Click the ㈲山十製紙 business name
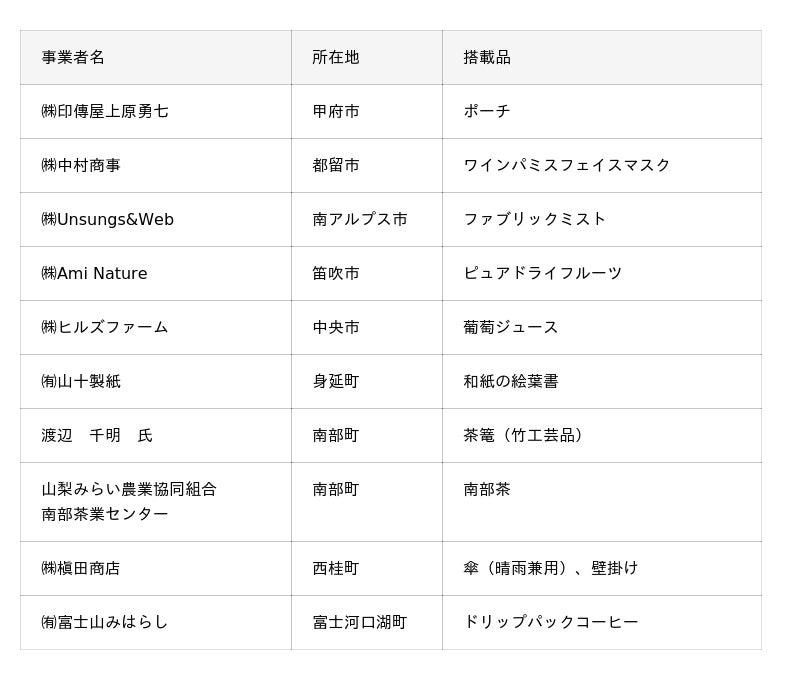The width and height of the screenshot is (800, 680). tap(81, 381)
